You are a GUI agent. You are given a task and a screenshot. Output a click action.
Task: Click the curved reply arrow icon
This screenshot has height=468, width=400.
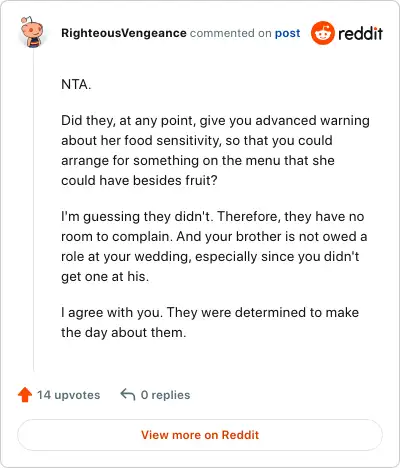(128, 394)
